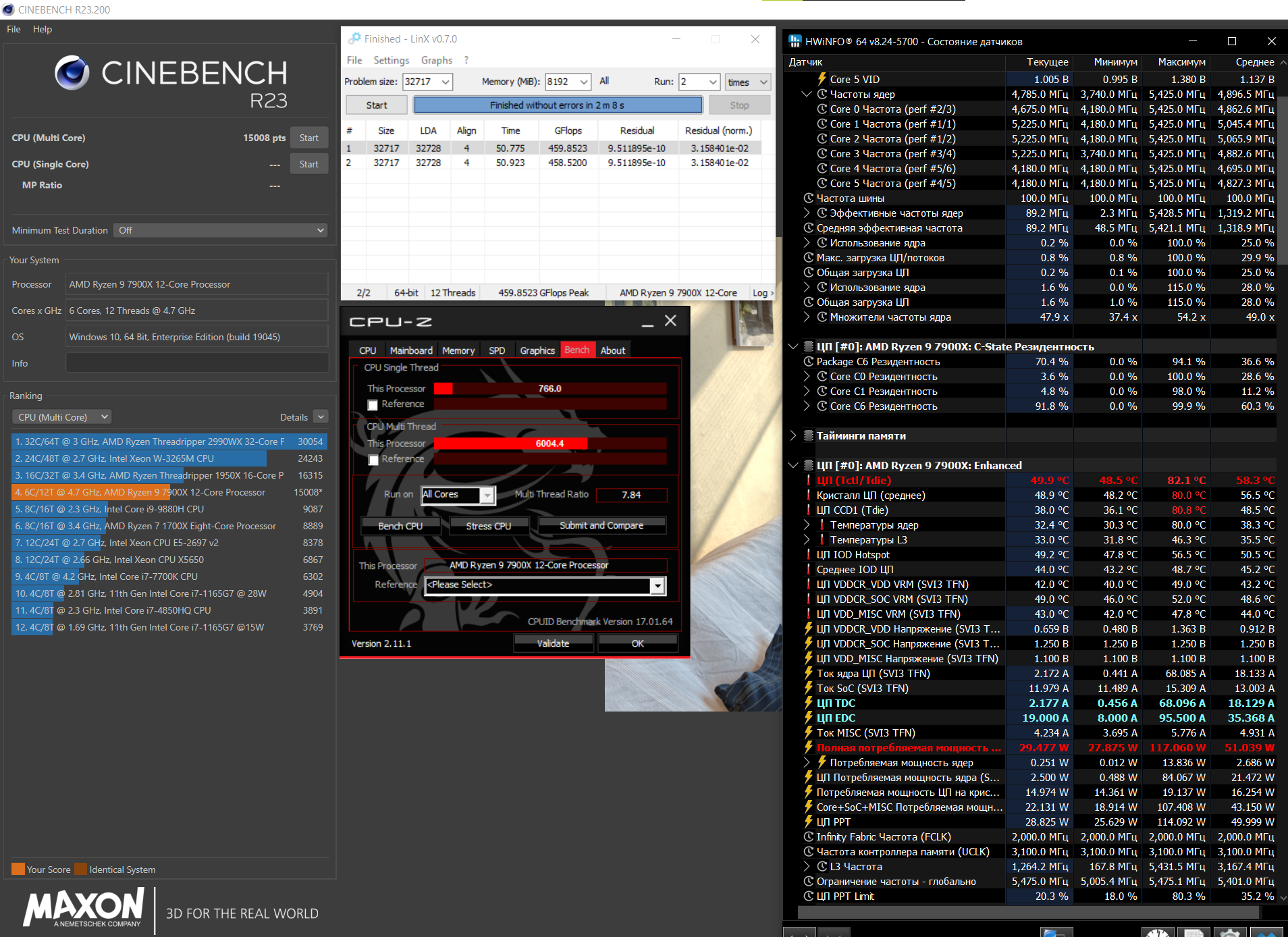Expand the Температуры ядер row
Screen dimensions: 1288x937
coord(807,525)
